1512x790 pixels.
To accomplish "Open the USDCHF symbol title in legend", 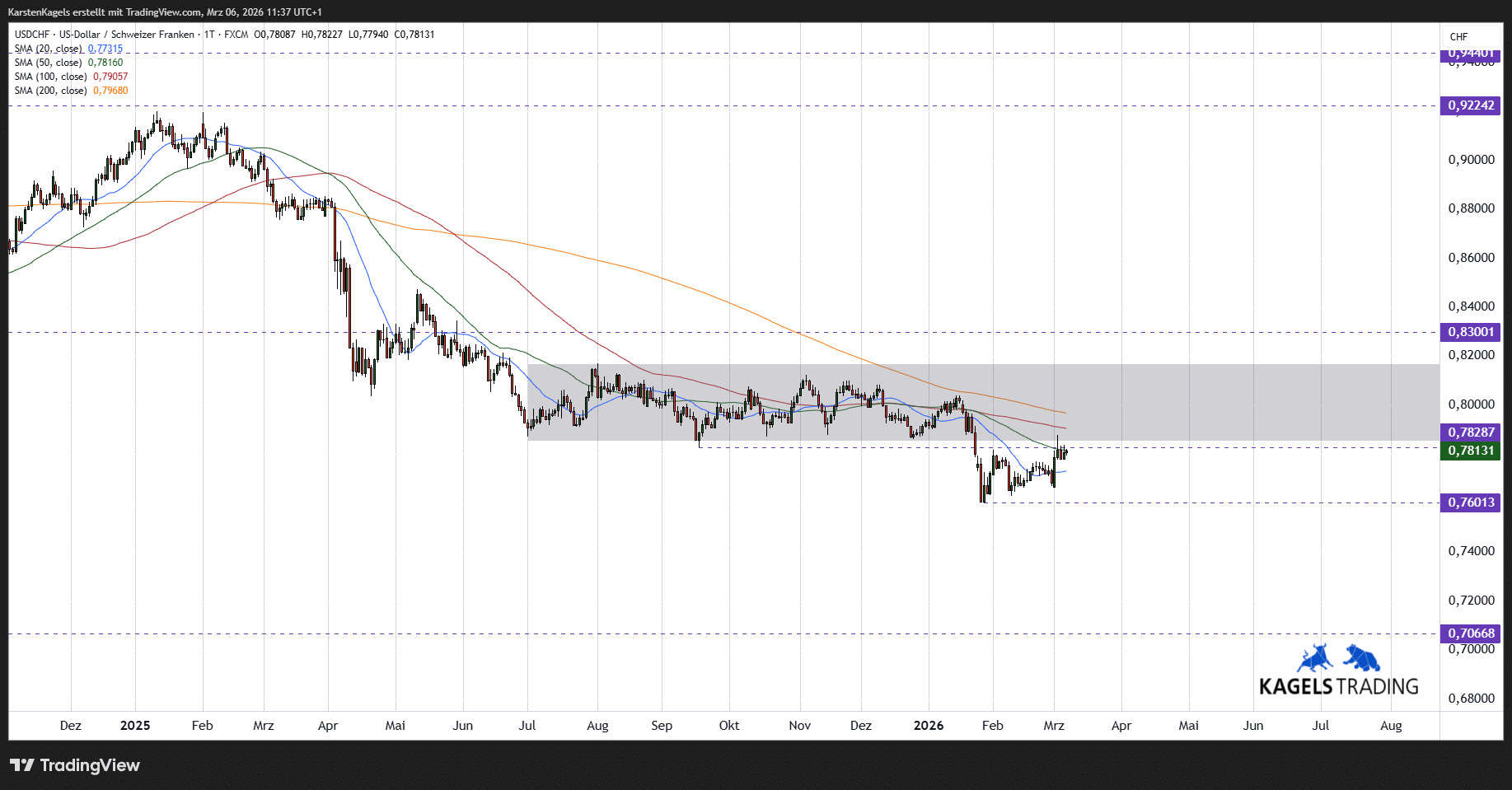I will [x=107, y=35].
